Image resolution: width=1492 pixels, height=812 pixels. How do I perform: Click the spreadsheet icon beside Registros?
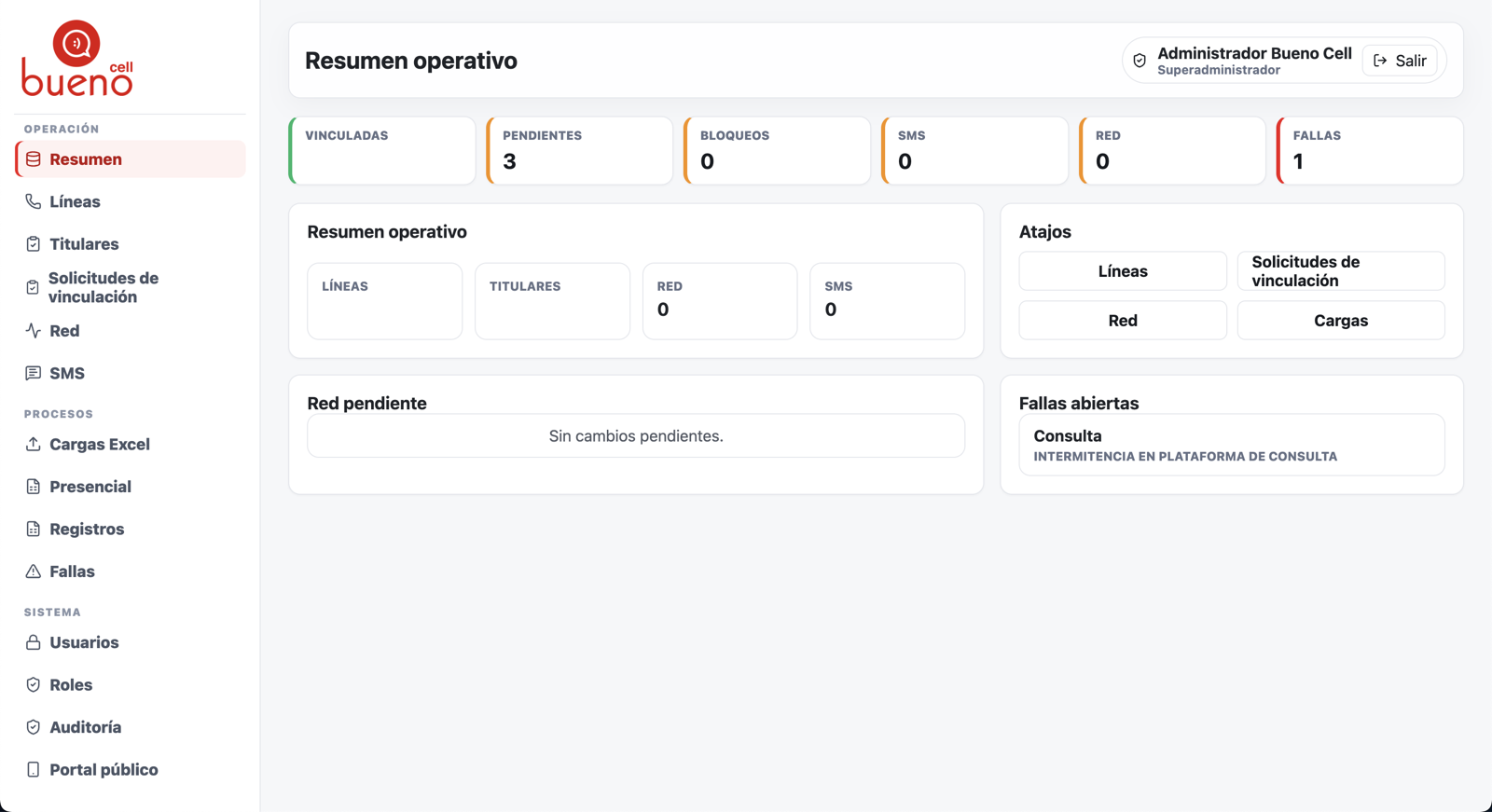click(x=34, y=530)
